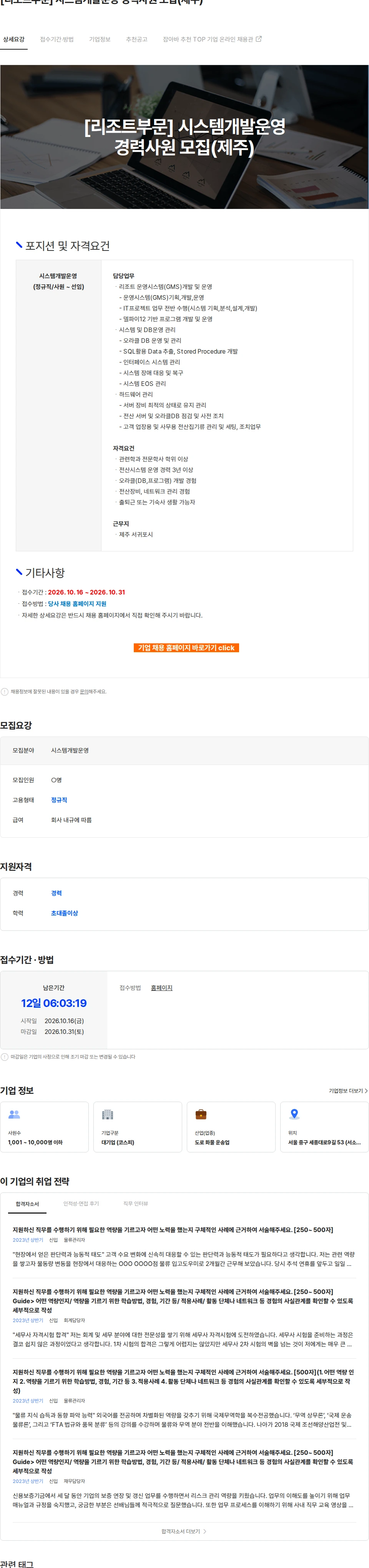Open the 추천공고 tab
This screenshot has height=1568, width=369.
click(137, 40)
